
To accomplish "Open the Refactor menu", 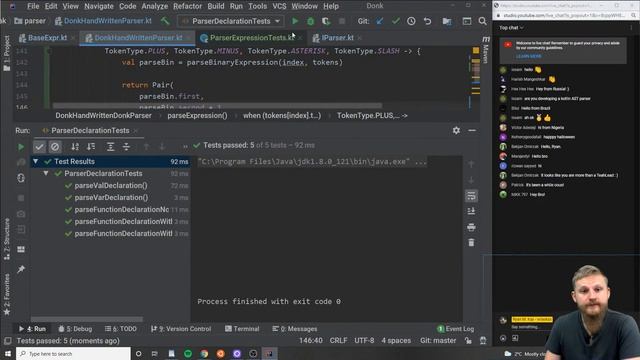I will [187, 6].
